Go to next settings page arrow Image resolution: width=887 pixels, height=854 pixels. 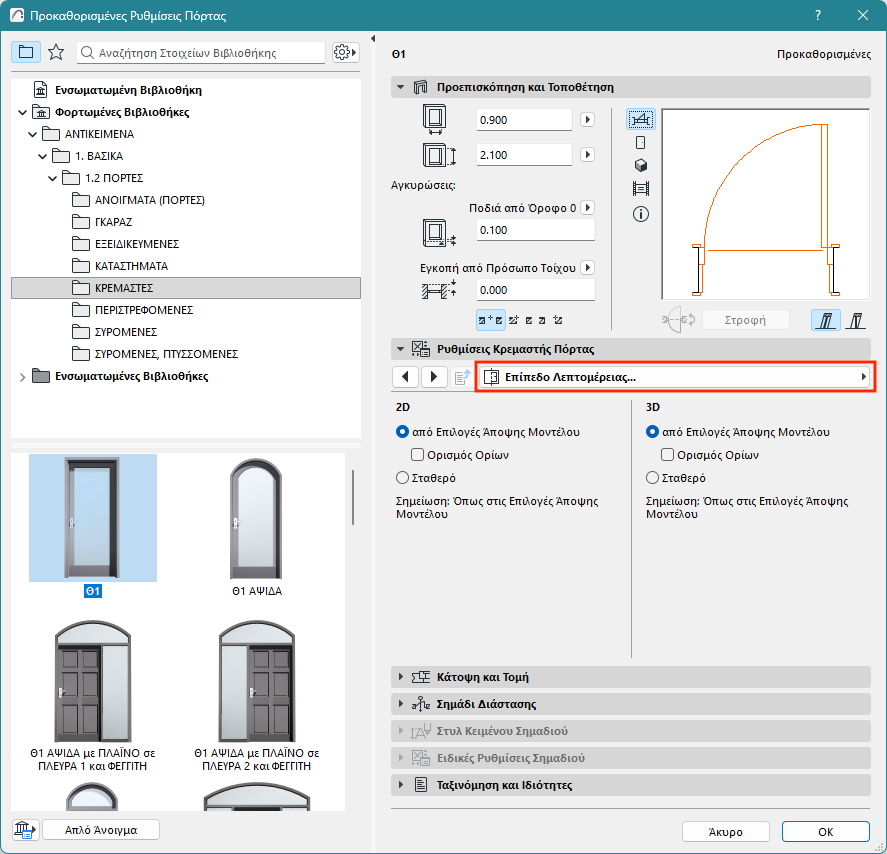point(434,377)
